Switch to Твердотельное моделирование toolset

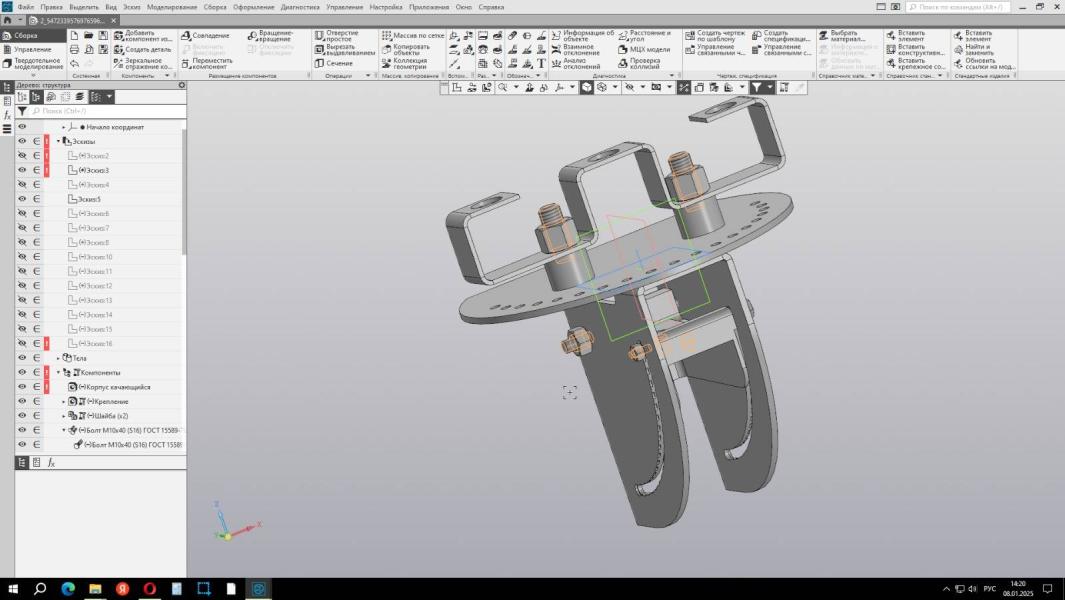tap(33, 63)
